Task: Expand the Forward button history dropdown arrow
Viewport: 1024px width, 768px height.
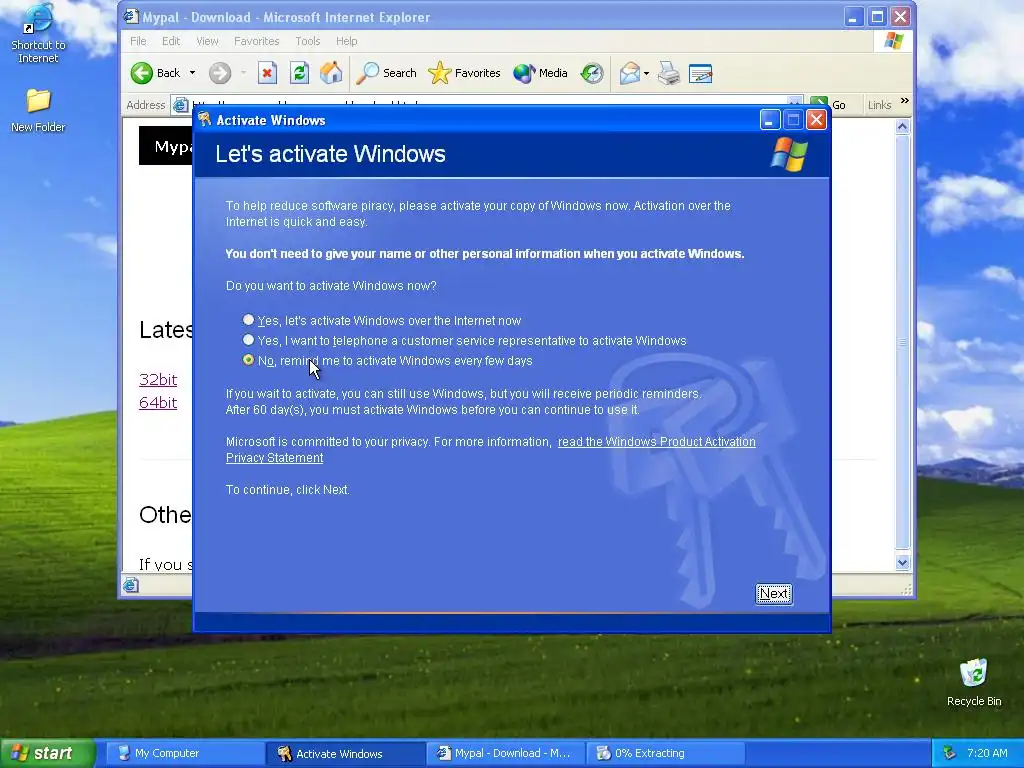Action: coord(243,73)
